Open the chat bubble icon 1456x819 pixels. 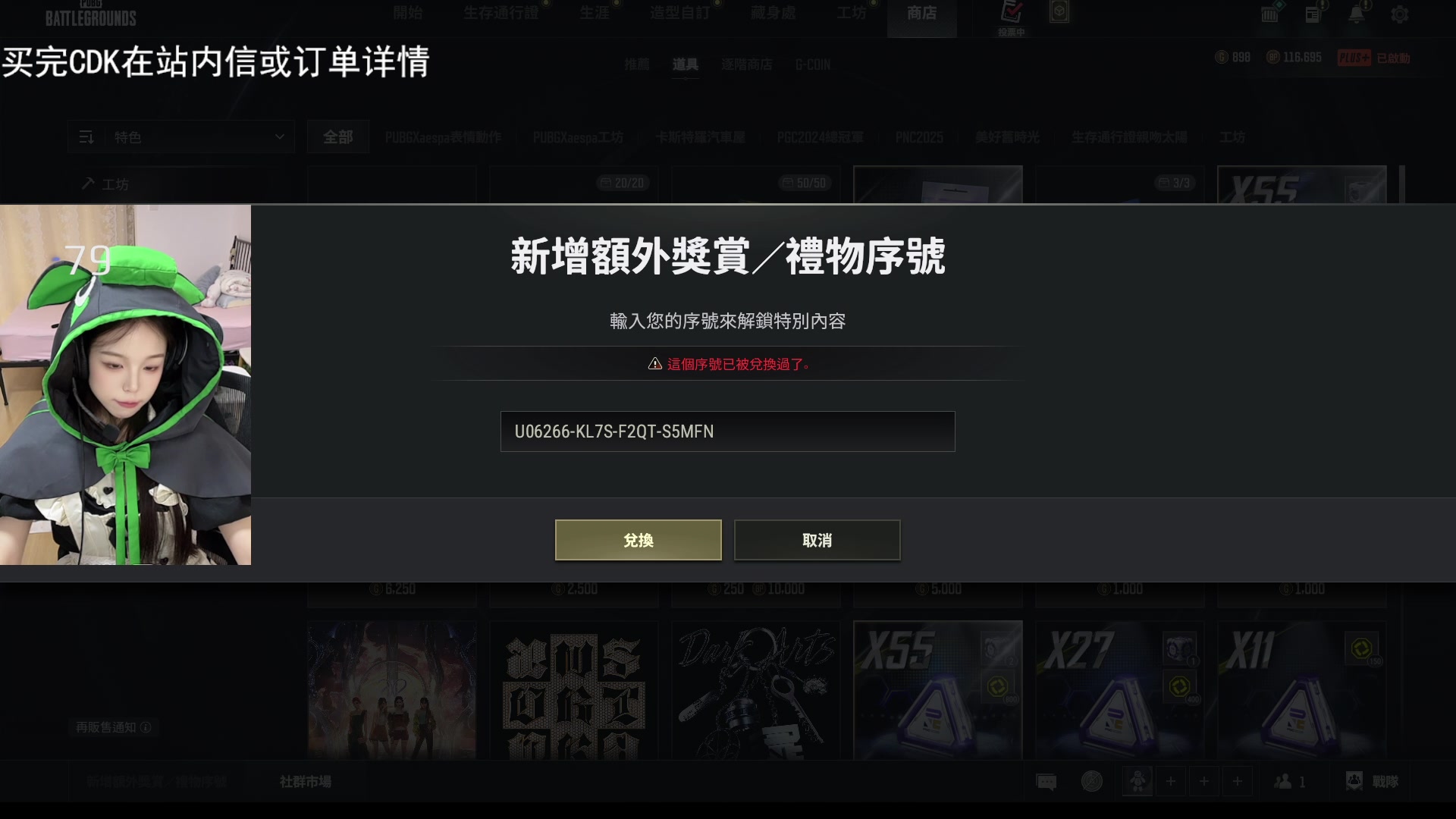pyautogui.click(x=1046, y=781)
